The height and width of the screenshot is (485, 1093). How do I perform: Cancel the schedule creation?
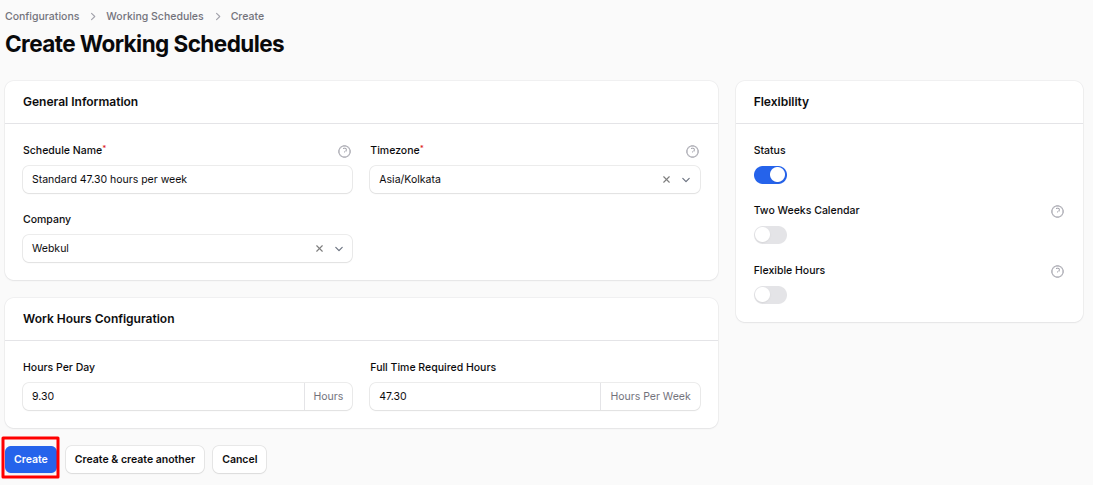point(239,459)
